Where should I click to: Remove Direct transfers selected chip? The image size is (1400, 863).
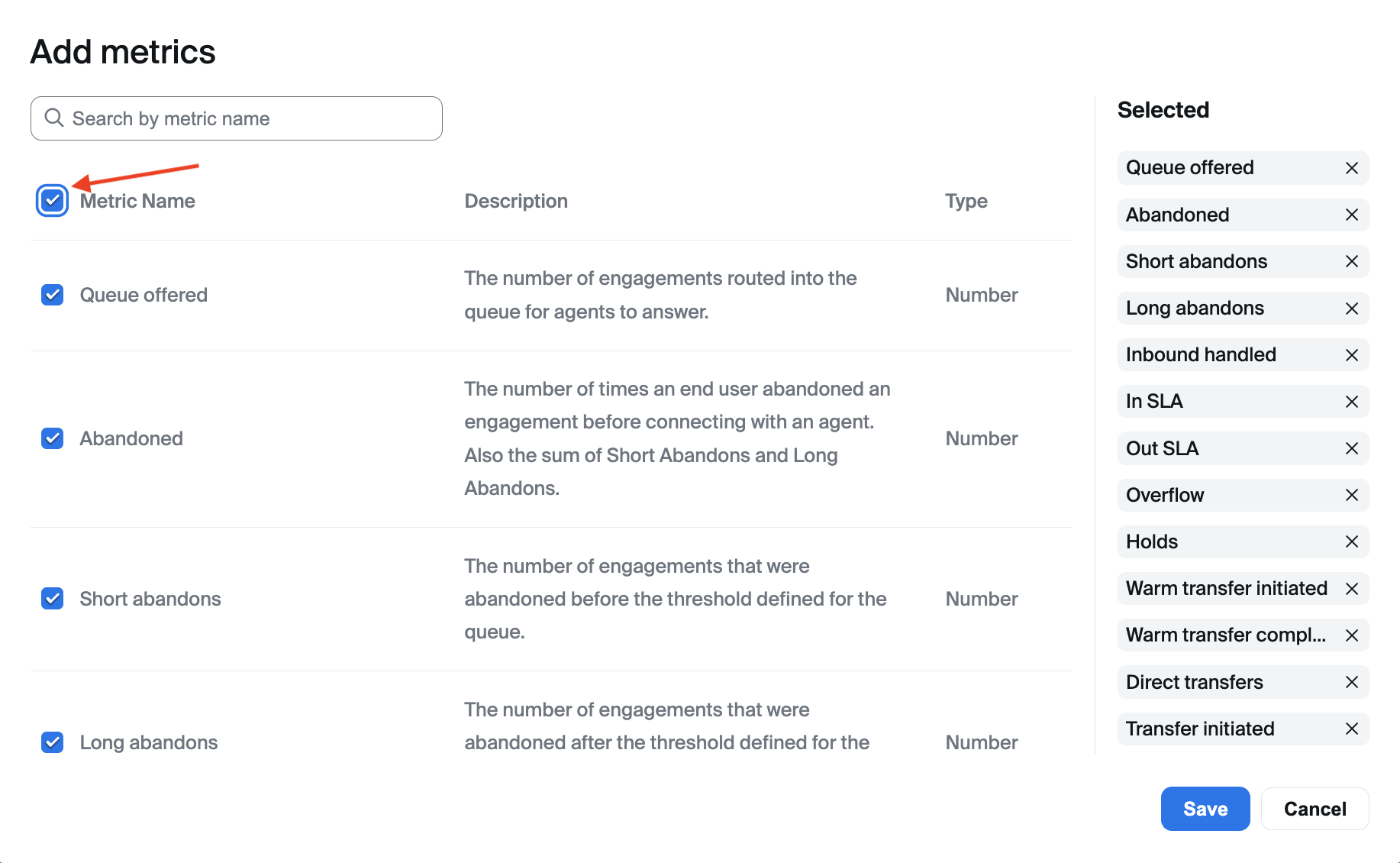pos(1351,682)
